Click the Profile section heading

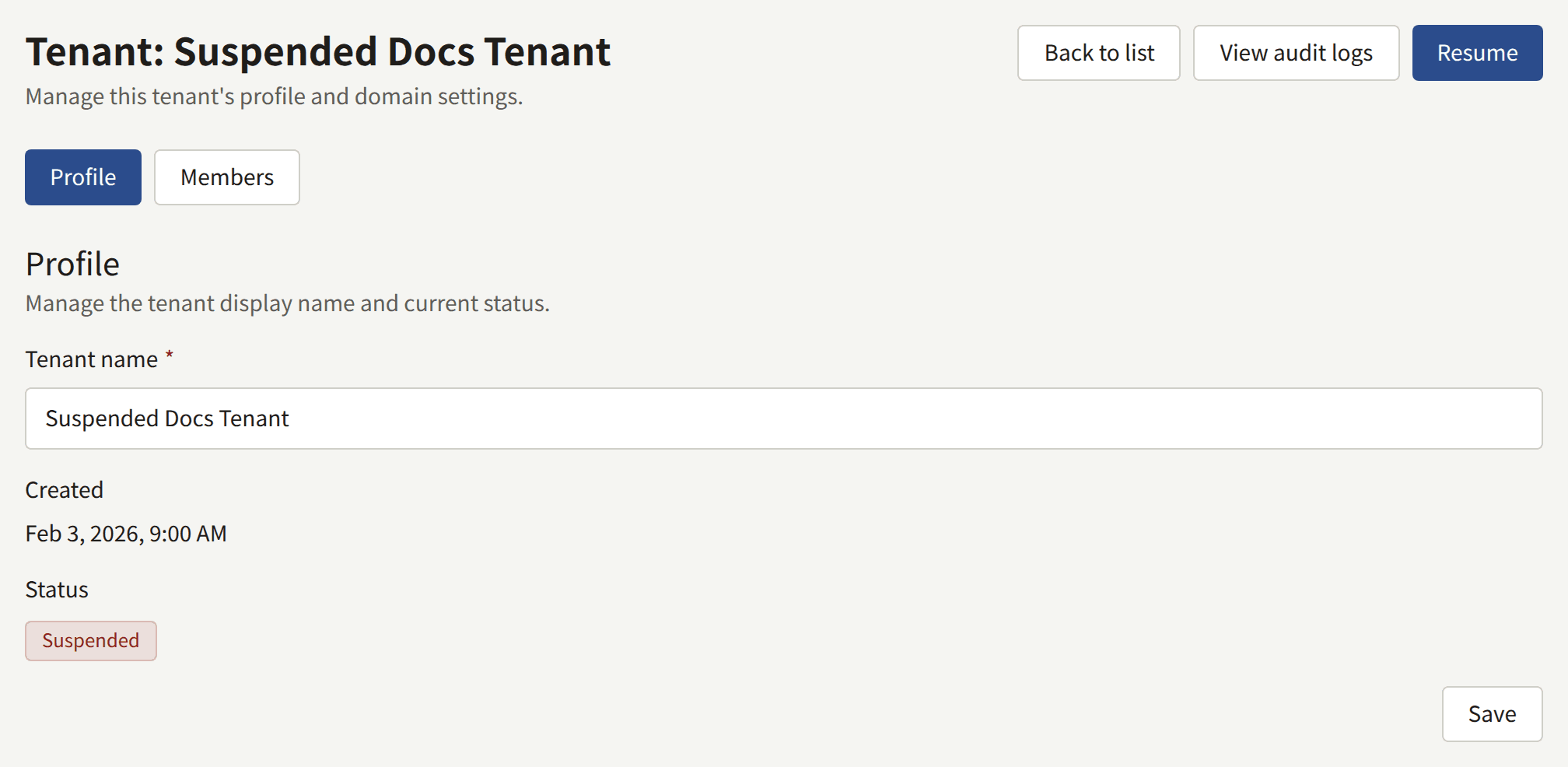click(x=72, y=264)
